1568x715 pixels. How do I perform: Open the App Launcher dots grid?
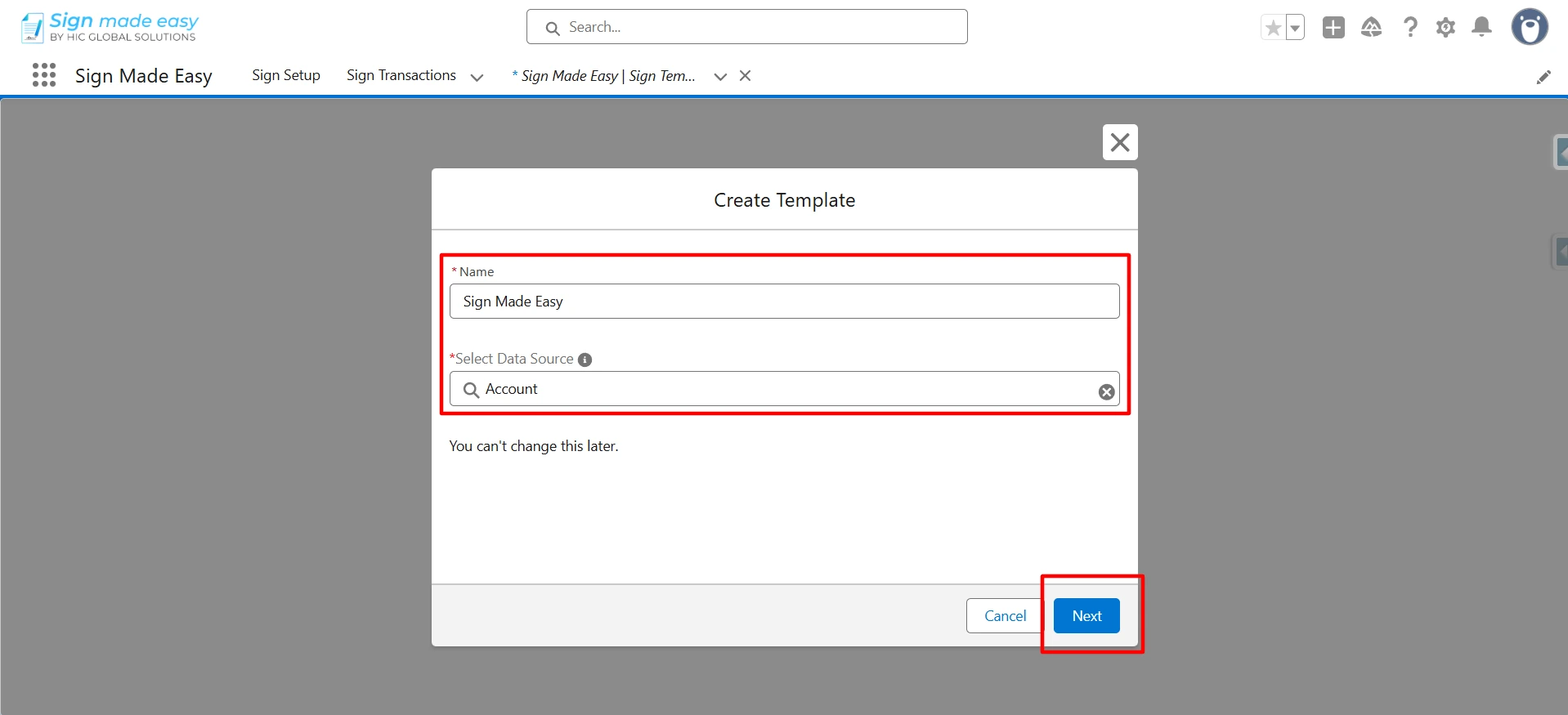pyautogui.click(x=44, y=75)
